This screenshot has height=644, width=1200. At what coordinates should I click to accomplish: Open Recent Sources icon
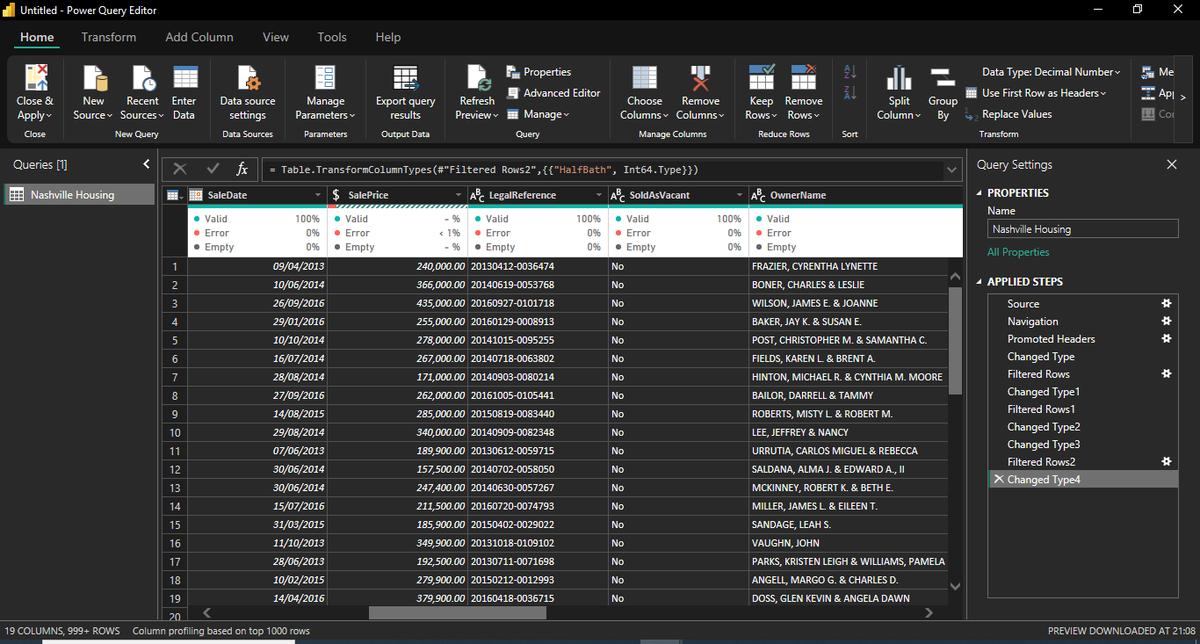pyautogui.click(x=143, y=78)
